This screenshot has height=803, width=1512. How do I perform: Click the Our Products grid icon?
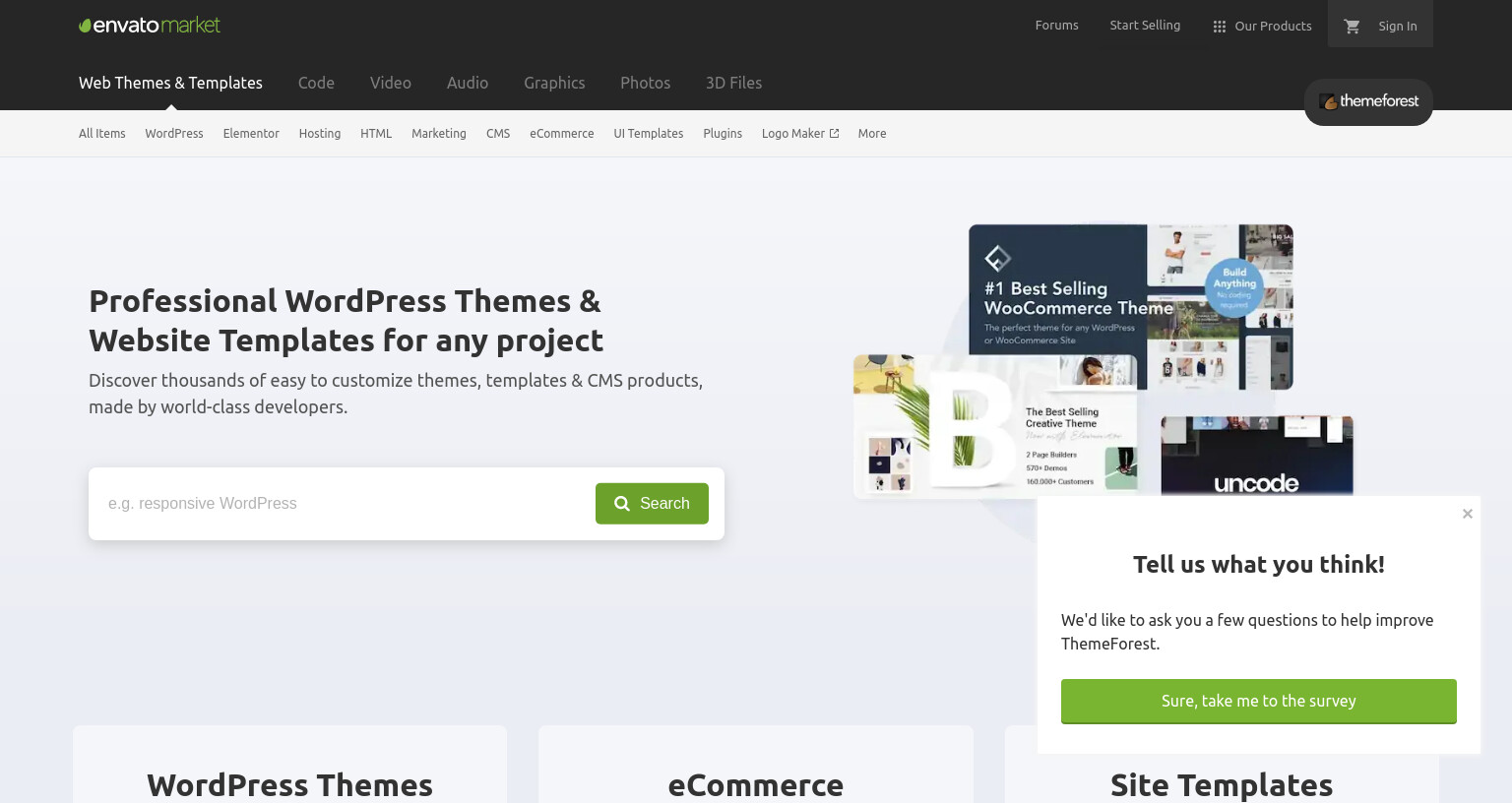[1219, 27]
